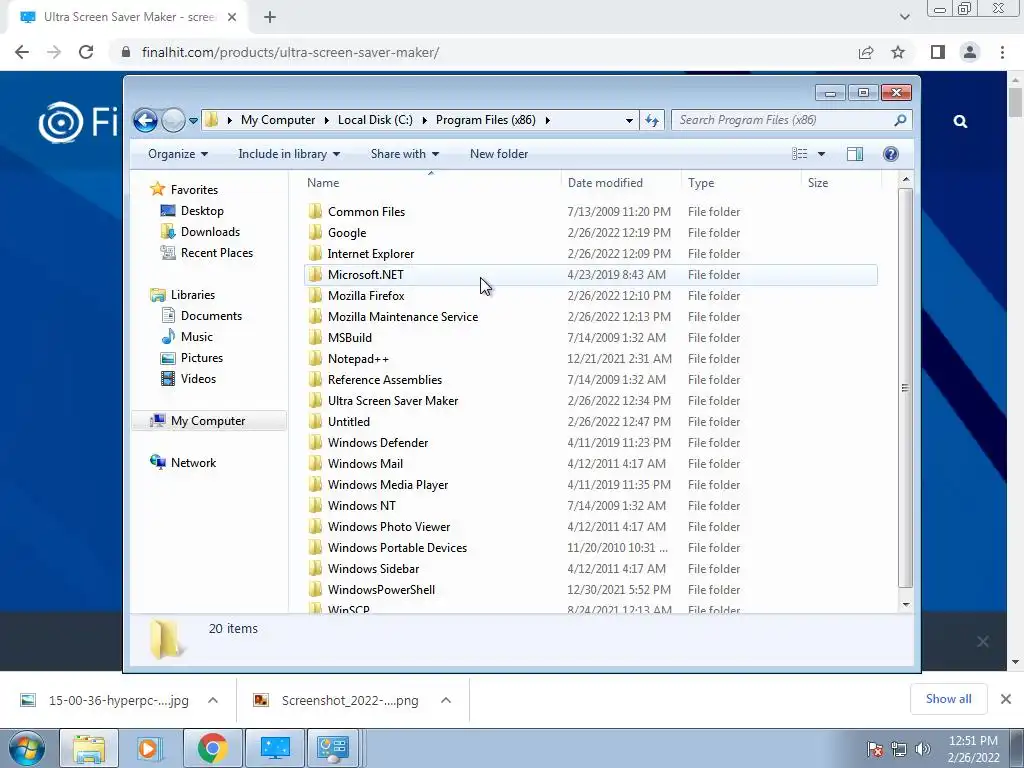The height and width of the screenshot is (768, 1024).
Task: Expand options for Screenshot png download
Action: tap(446, 700)
